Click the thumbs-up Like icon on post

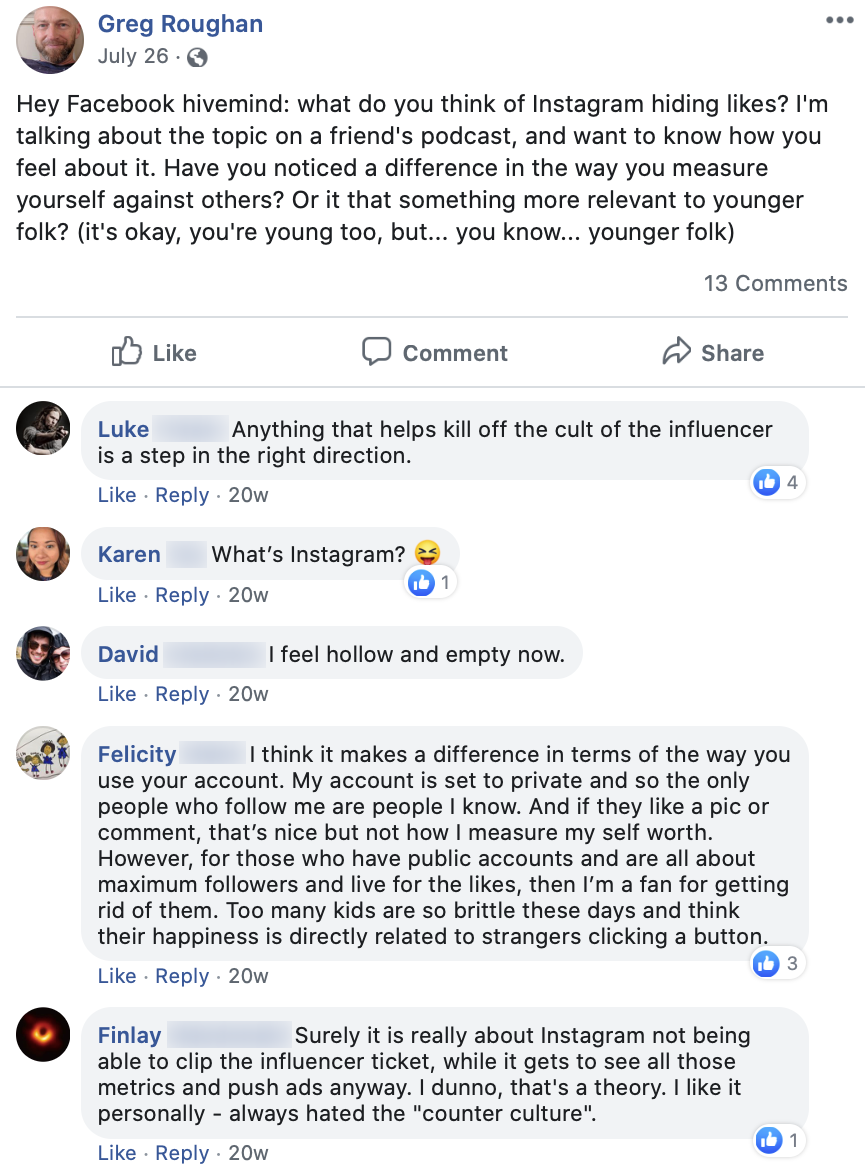point(127,352)
